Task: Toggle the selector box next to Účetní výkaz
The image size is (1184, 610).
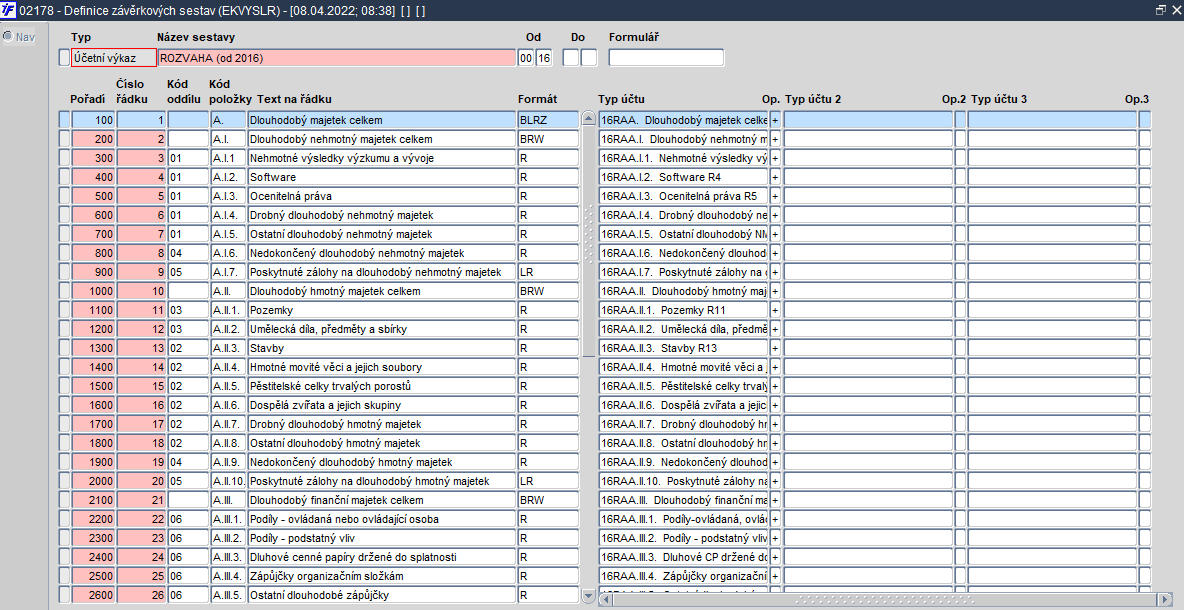Action: pyautogui.click(x=64, y=58)
